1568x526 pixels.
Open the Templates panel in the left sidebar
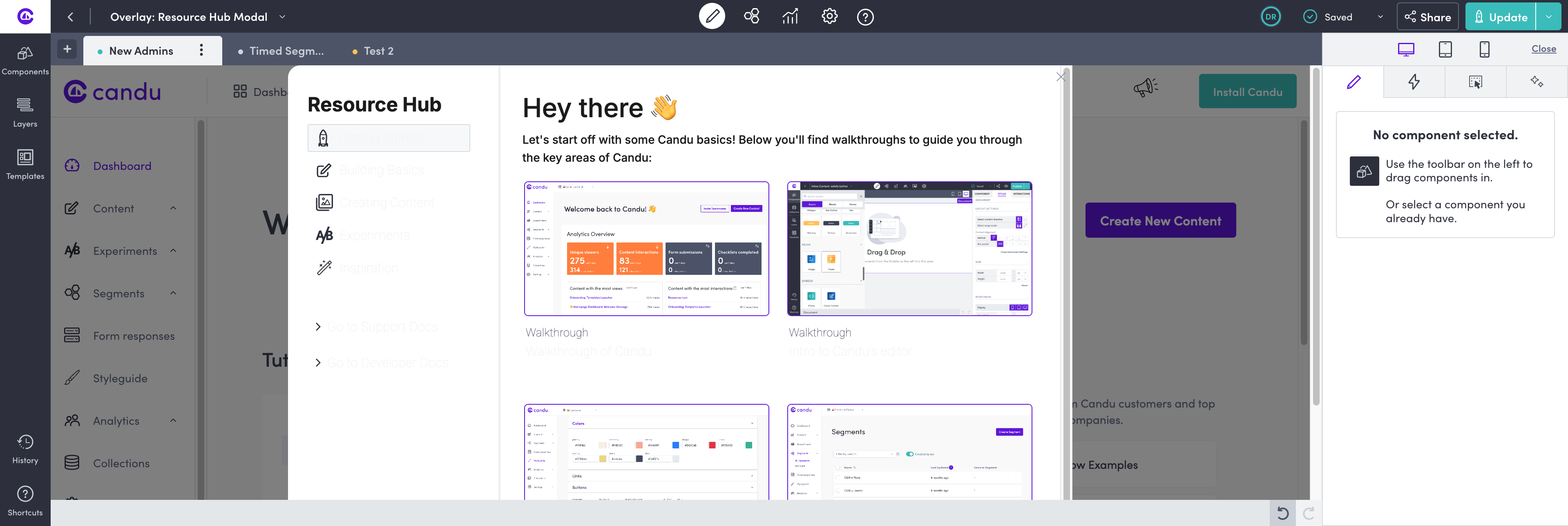[25, 164]
